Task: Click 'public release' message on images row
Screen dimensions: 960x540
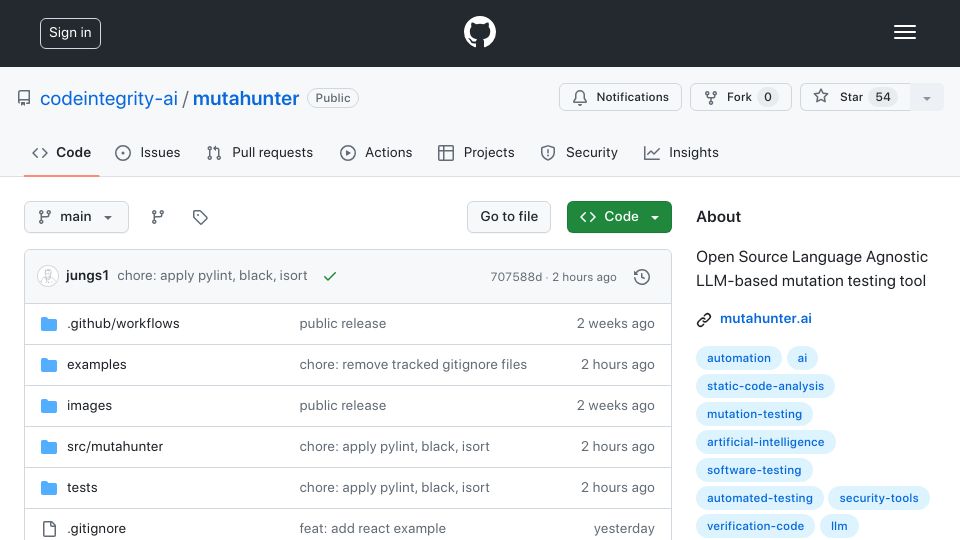Action: click(342, 405)
